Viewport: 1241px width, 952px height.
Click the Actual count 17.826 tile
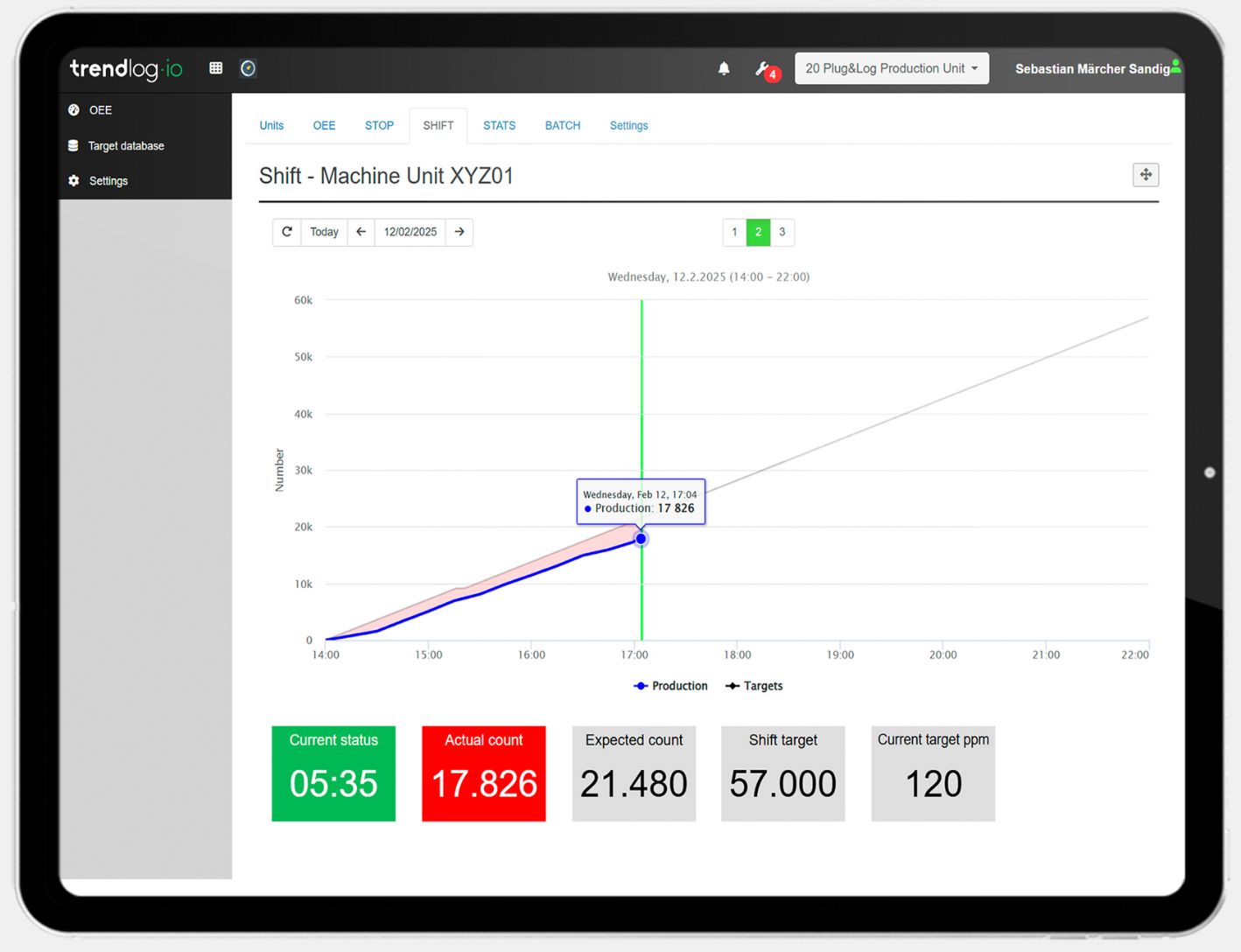coord(484,773)
